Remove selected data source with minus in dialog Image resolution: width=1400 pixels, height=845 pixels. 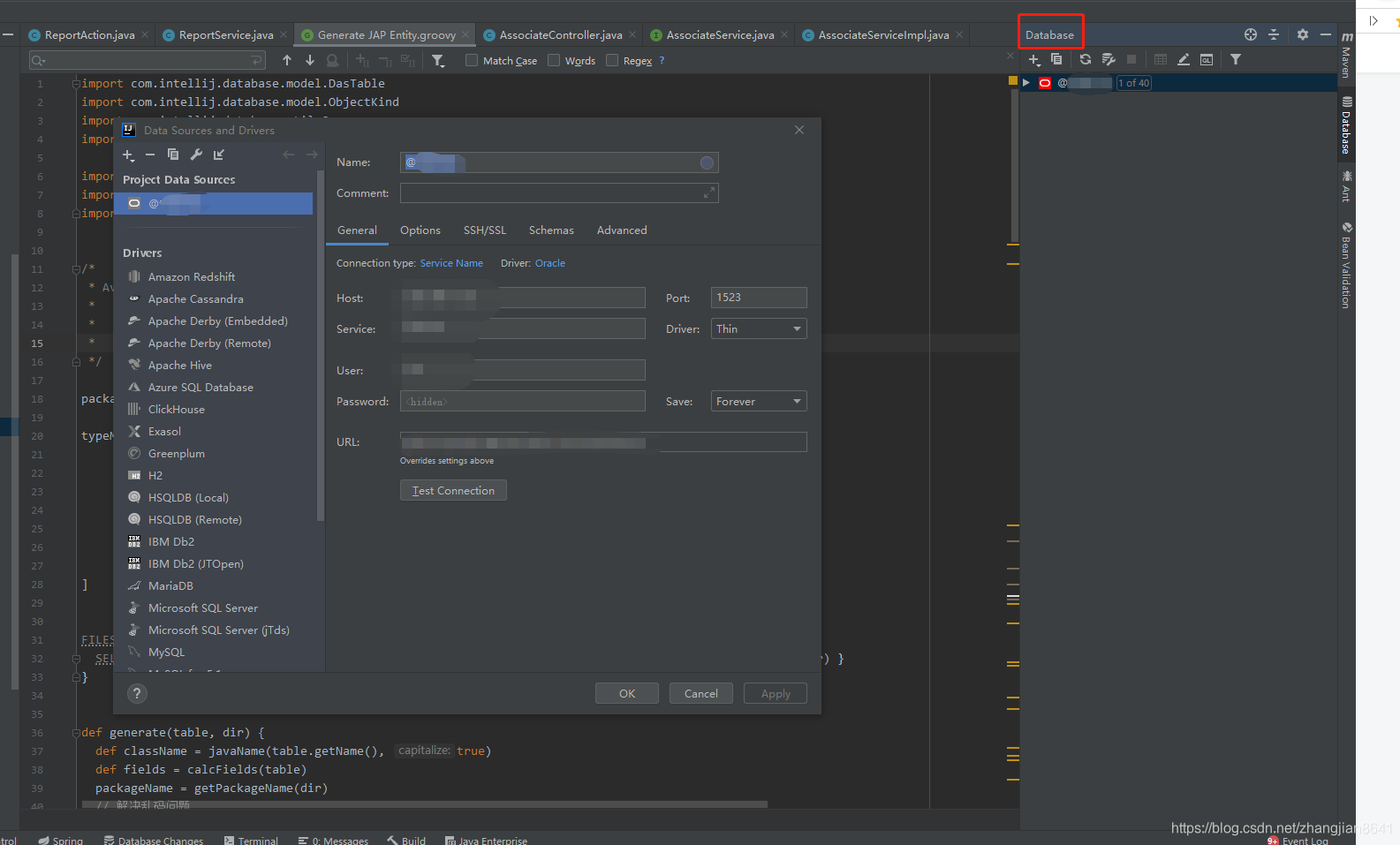(x=150, y=155)
